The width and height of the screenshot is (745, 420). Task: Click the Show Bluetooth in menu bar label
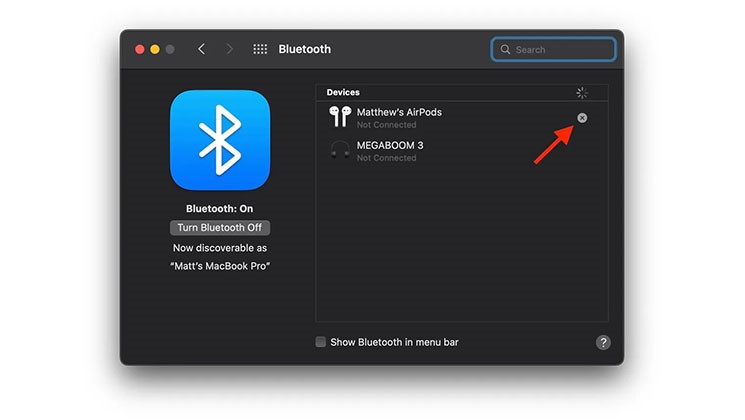394,342
